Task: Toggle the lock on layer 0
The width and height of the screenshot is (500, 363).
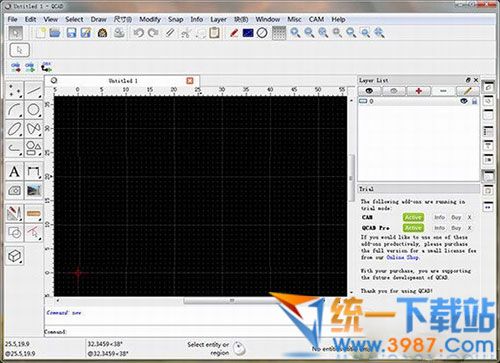Action: pyautogui.click(x=474, y=101)
